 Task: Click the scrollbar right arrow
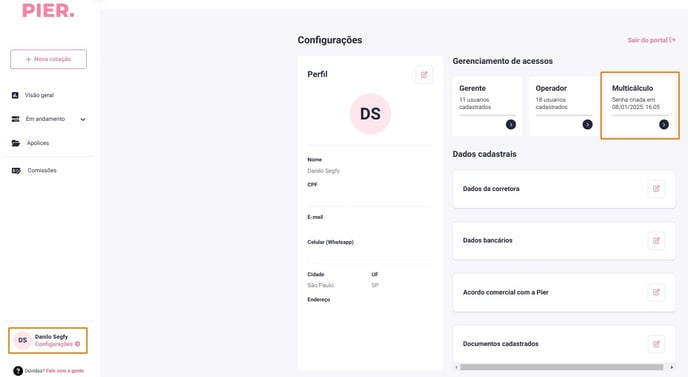(x=672, y=367)
